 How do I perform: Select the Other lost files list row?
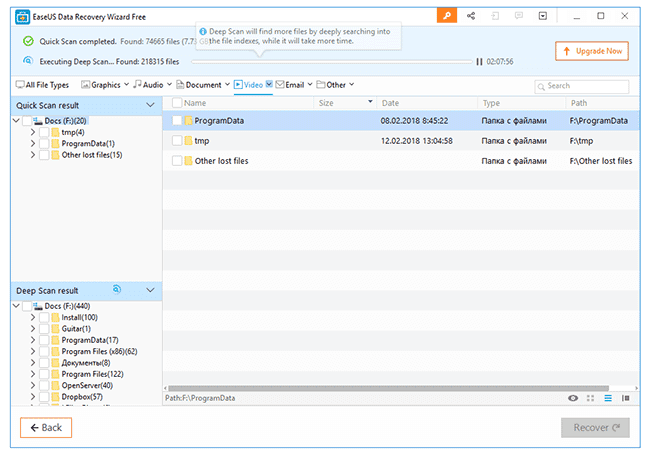400,160
